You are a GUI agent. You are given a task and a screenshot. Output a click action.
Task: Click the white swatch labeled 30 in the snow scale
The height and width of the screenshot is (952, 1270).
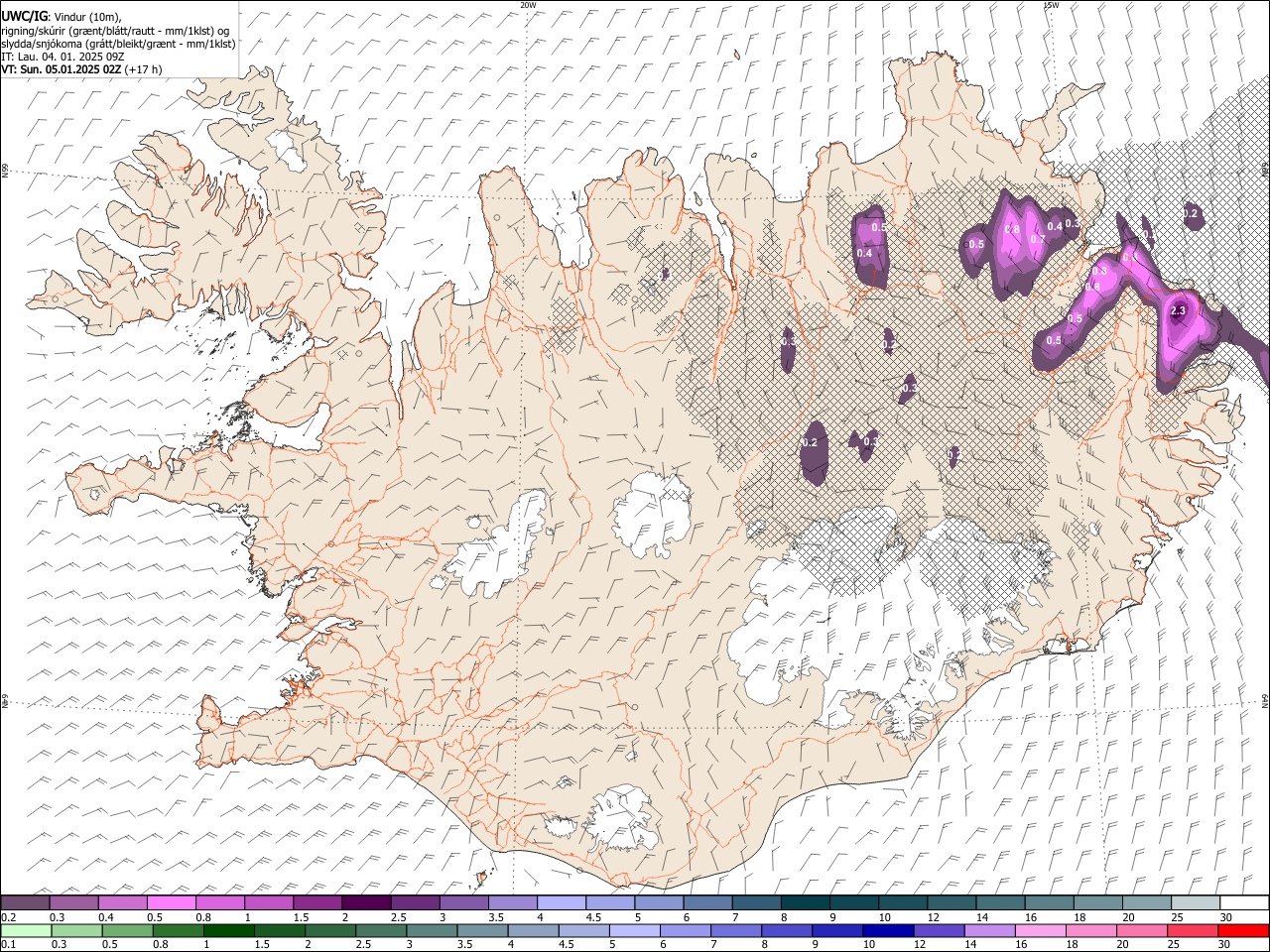click(1244, 903)
